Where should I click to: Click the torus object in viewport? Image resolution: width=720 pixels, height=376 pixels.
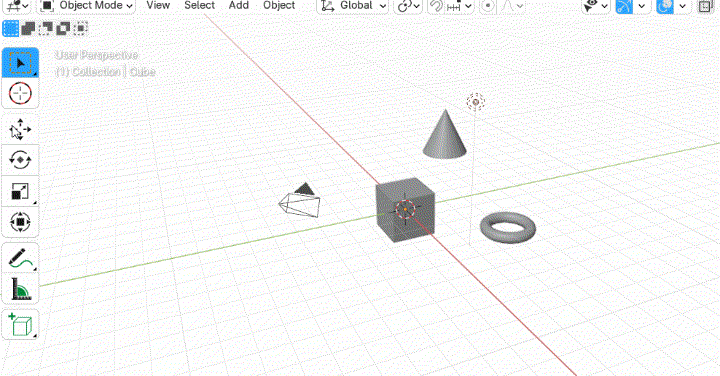508,227
